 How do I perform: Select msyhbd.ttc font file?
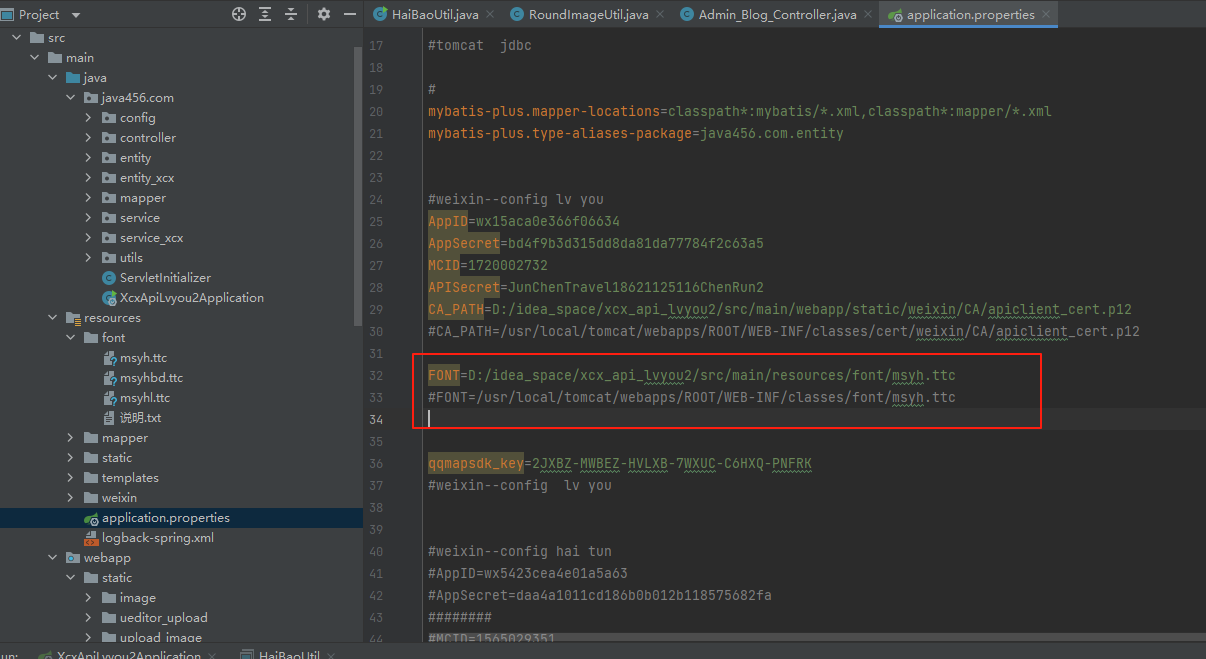pyautogui.click(x=151, y=378)
